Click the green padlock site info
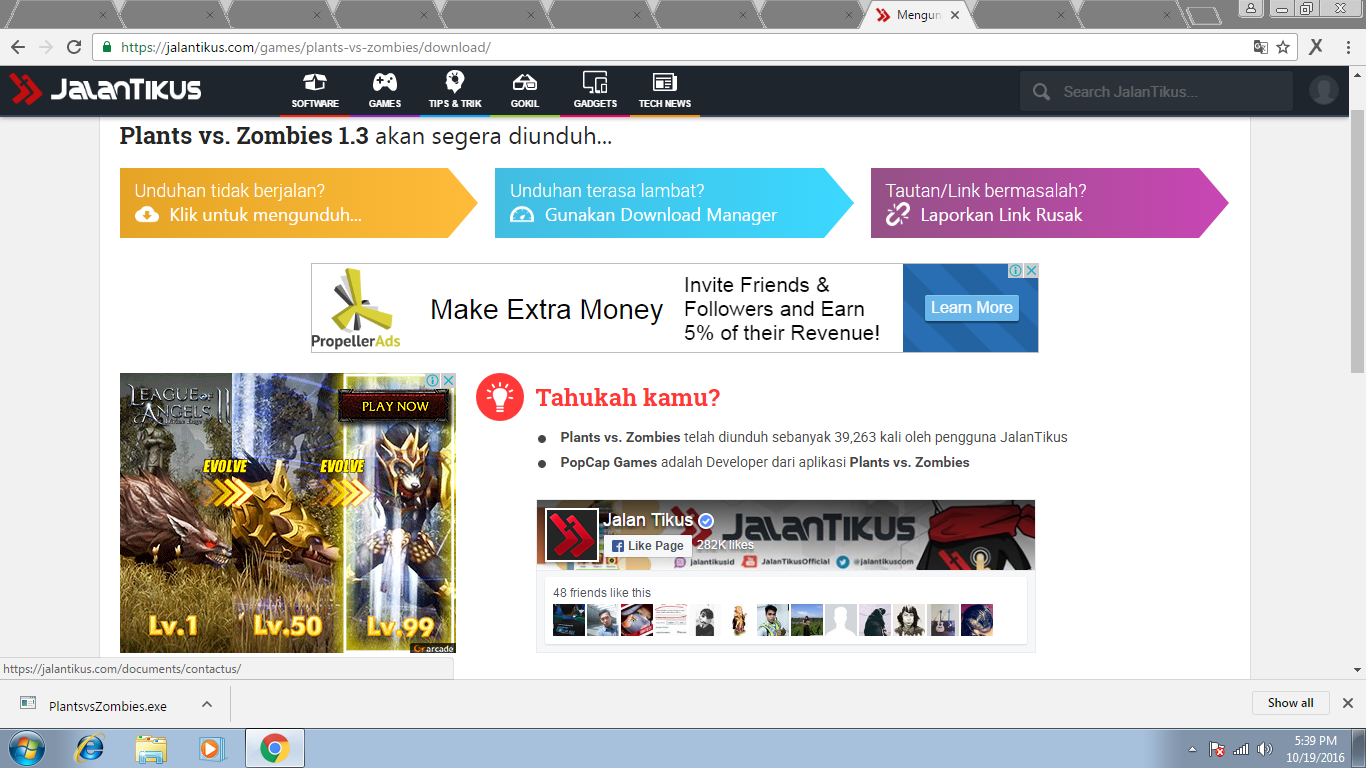The image size is (1366, 768). coord(107,47)
